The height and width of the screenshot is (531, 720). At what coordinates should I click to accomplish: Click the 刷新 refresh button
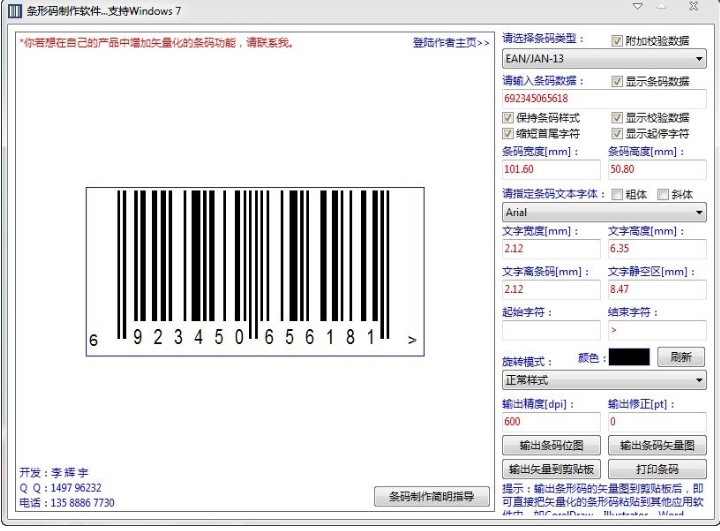[681, 357]
